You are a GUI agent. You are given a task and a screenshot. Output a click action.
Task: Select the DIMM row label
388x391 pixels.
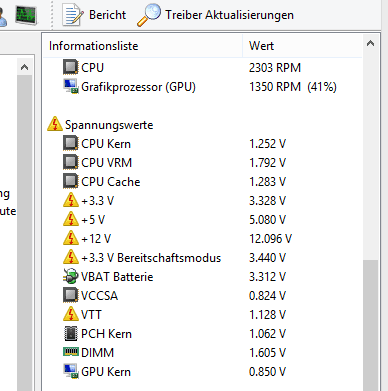pos(97,353)
